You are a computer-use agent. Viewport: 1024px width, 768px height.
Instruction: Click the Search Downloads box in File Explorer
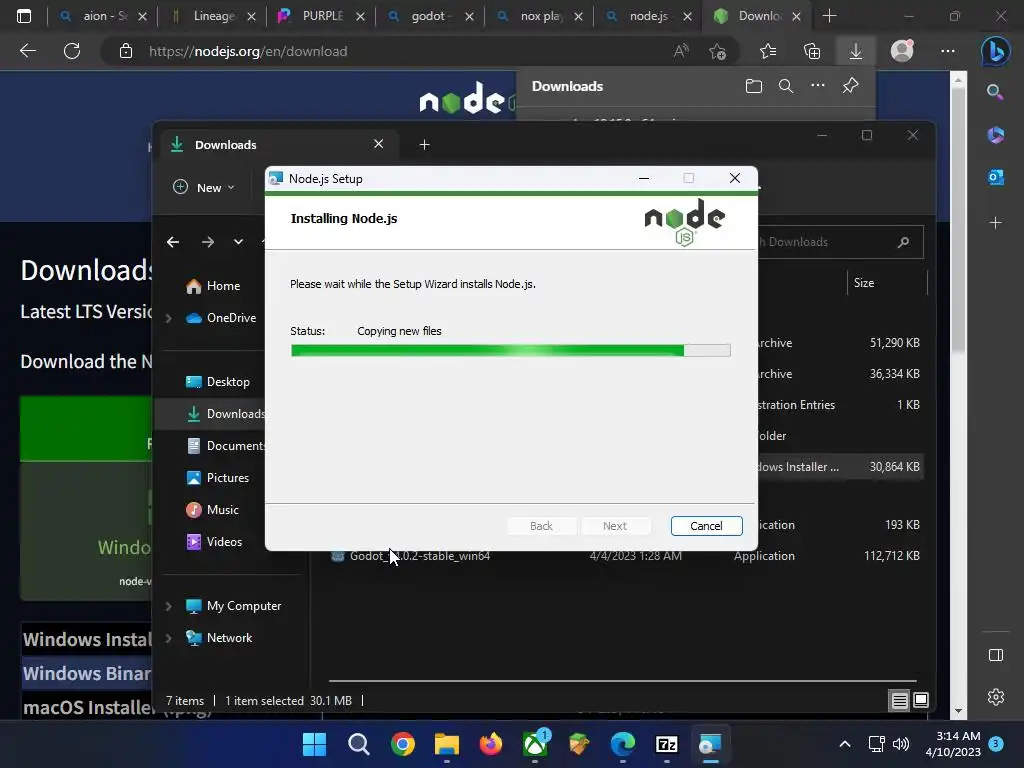[x=839, y=242]
